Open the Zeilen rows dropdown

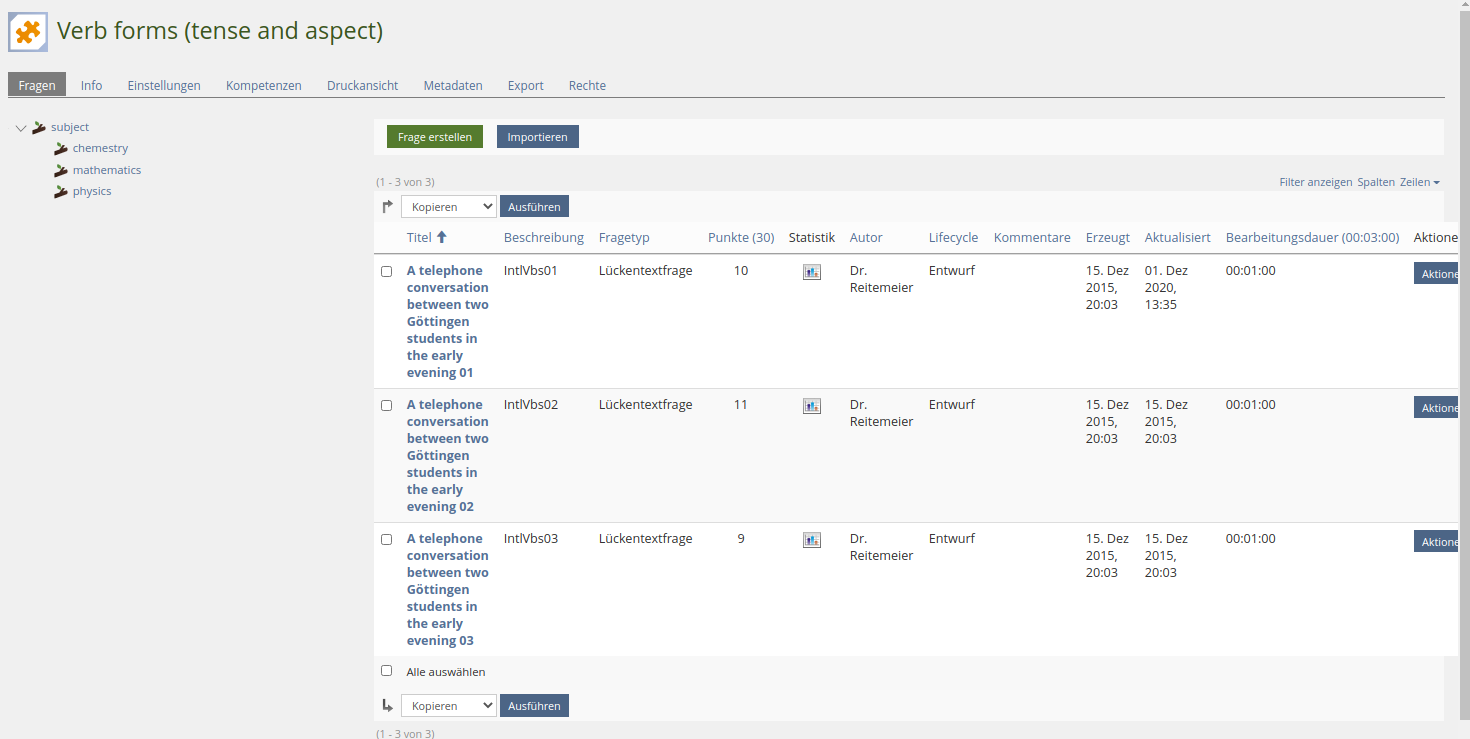tap(1419, 183)
